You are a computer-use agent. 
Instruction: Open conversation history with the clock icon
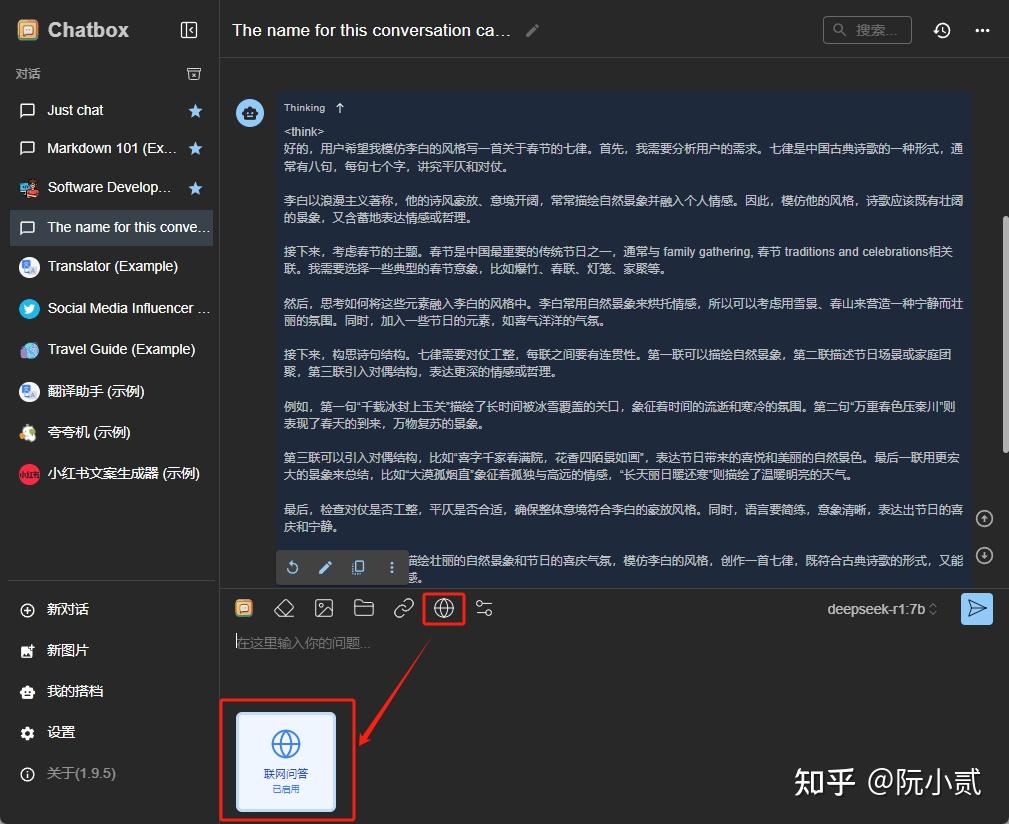pyautogui.click(x=941, y=30)
